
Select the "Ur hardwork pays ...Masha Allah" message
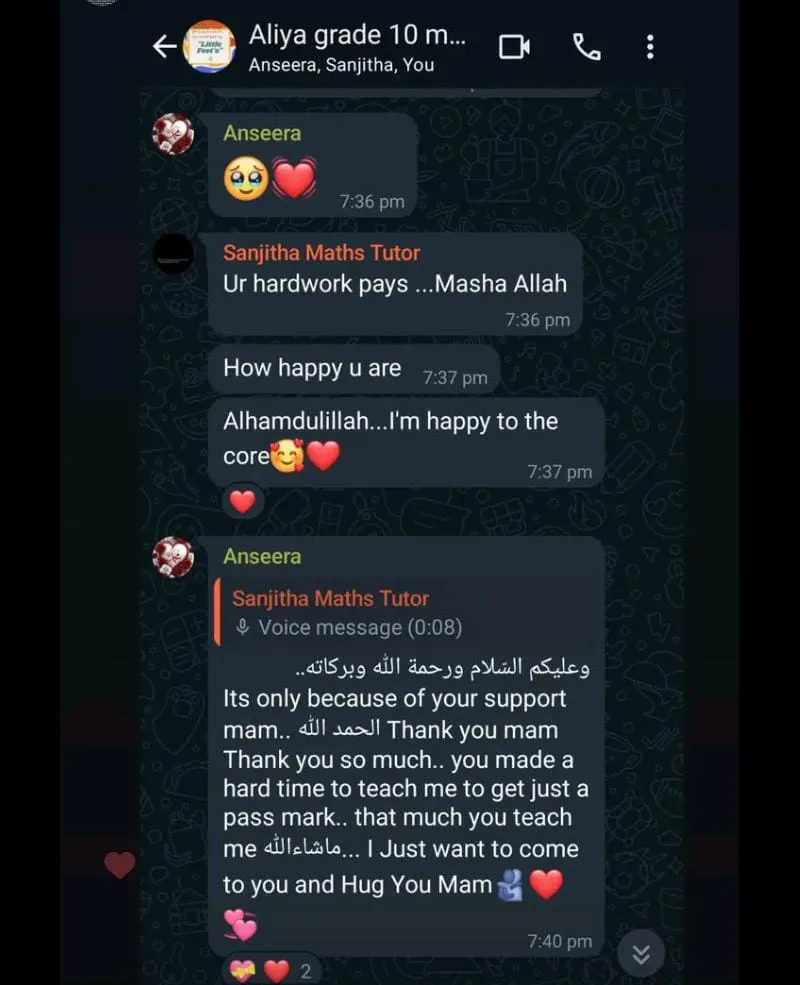[x=395, y=285]
